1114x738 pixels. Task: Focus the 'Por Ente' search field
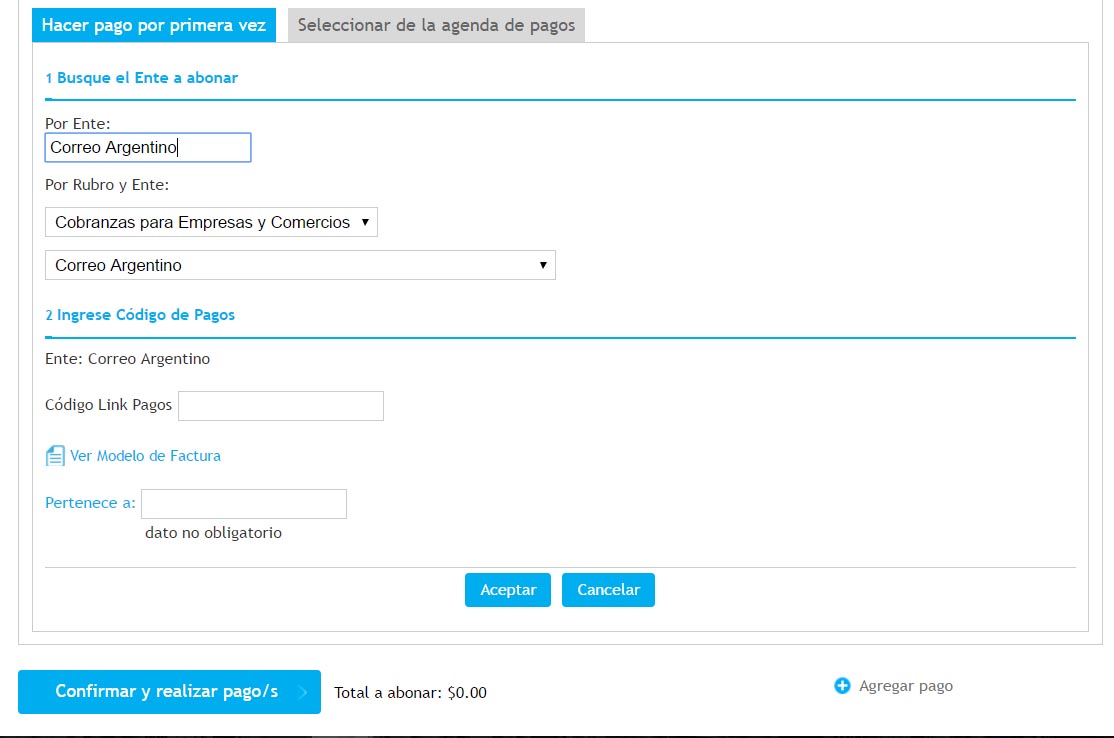(x=148, y=147)
